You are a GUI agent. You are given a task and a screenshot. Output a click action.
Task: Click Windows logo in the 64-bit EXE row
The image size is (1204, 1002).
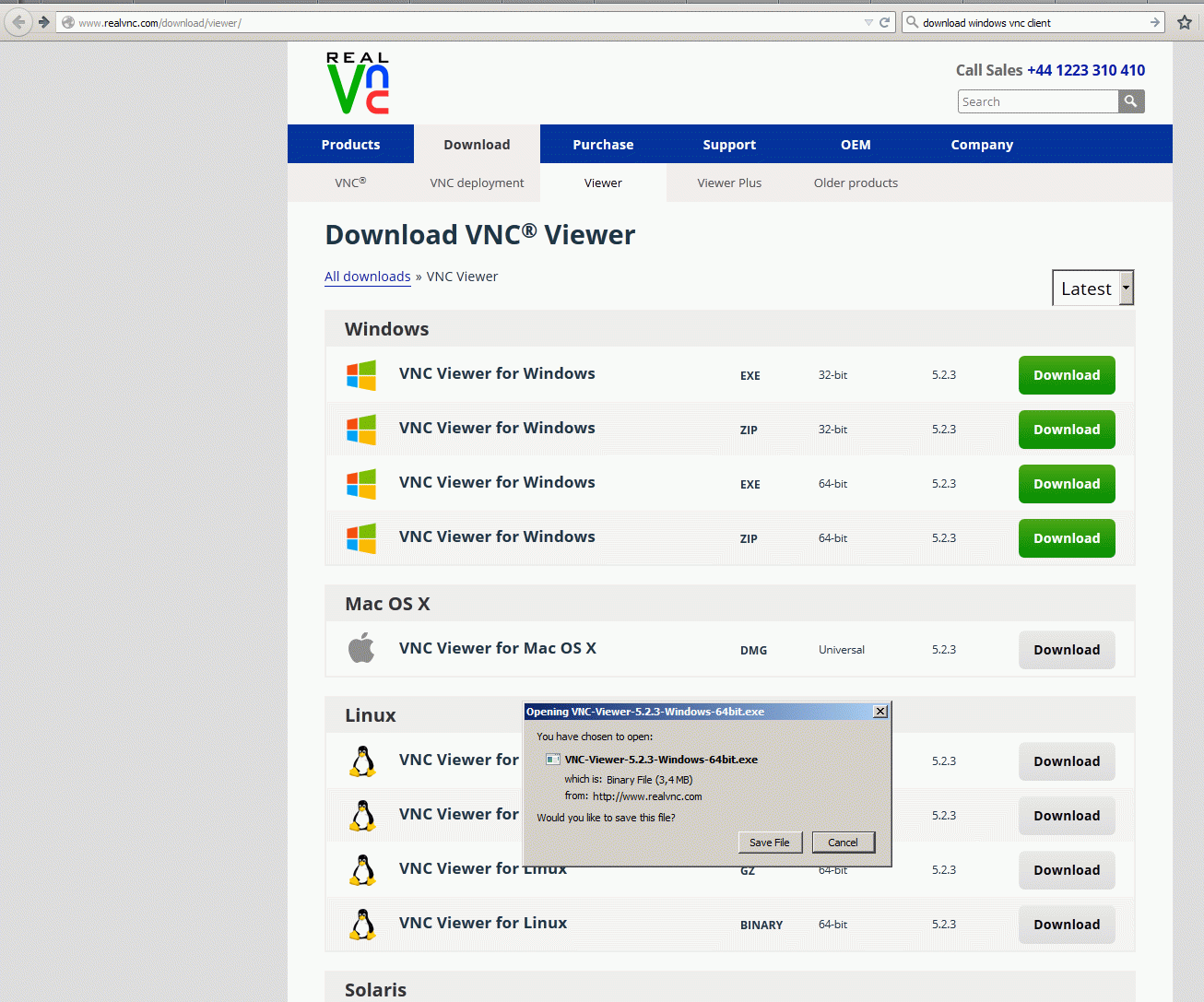(x=361, y=484)
